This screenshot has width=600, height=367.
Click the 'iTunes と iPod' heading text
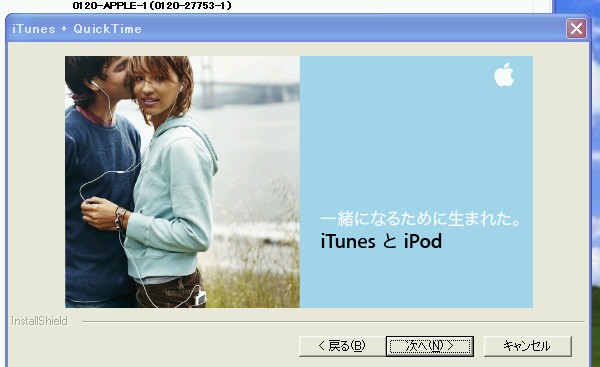tap(381, 241)
